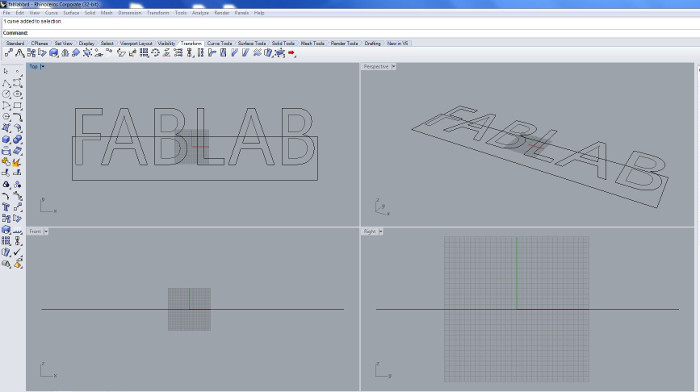700x392 pixels.
Task: Select the Rectangle drawing tool
Action: click(x=17, y=105)
